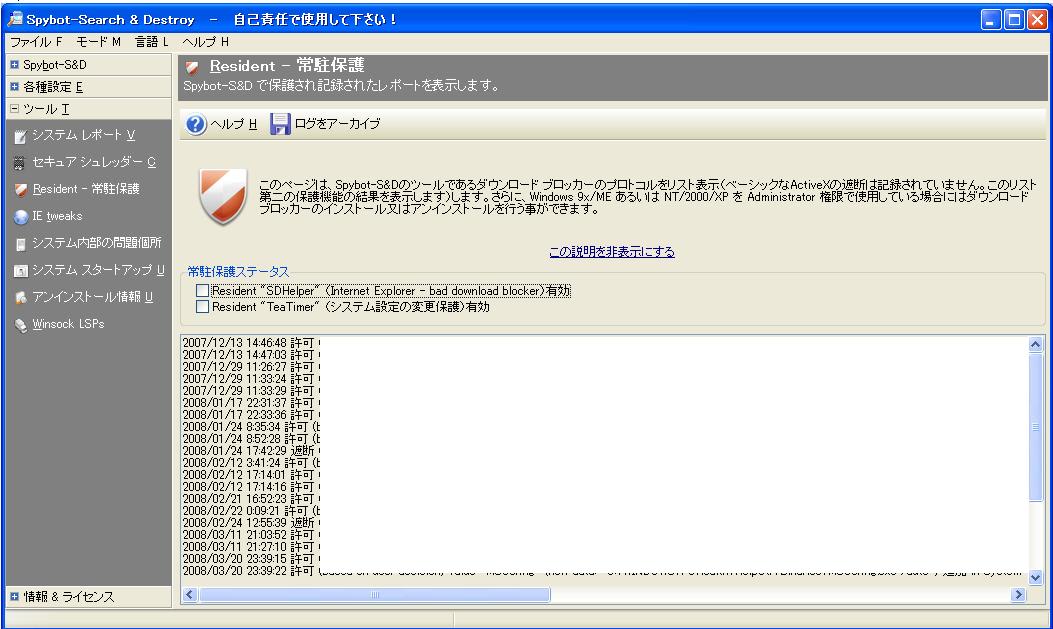
Task: Click the Resident shield icon in sidebar
Action: [21, 190]
